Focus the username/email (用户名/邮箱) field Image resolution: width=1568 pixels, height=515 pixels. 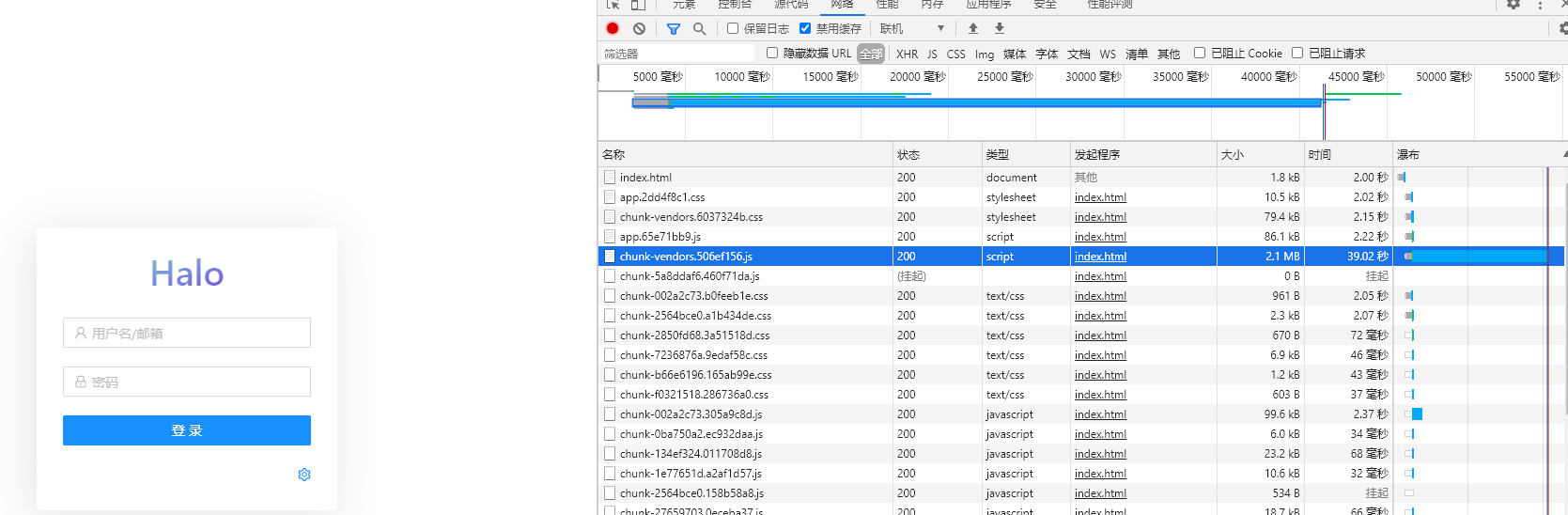pyautogui.click(x=187, y=333)
